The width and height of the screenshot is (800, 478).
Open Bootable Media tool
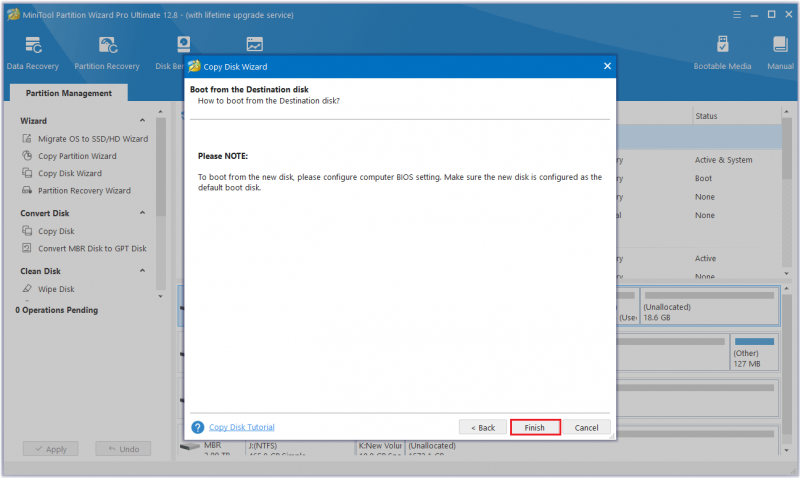pyautogui.click(x=722, y=53)
